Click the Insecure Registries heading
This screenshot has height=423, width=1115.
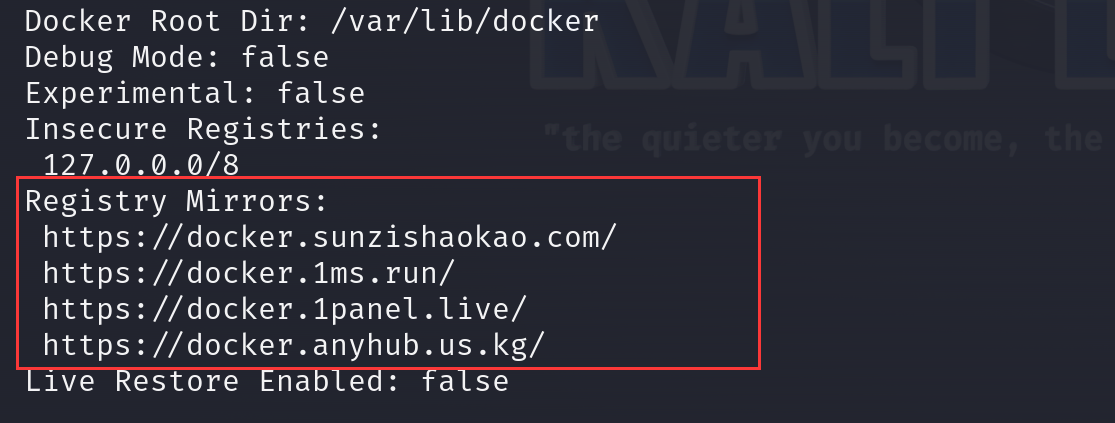click(x=204, y=129)
